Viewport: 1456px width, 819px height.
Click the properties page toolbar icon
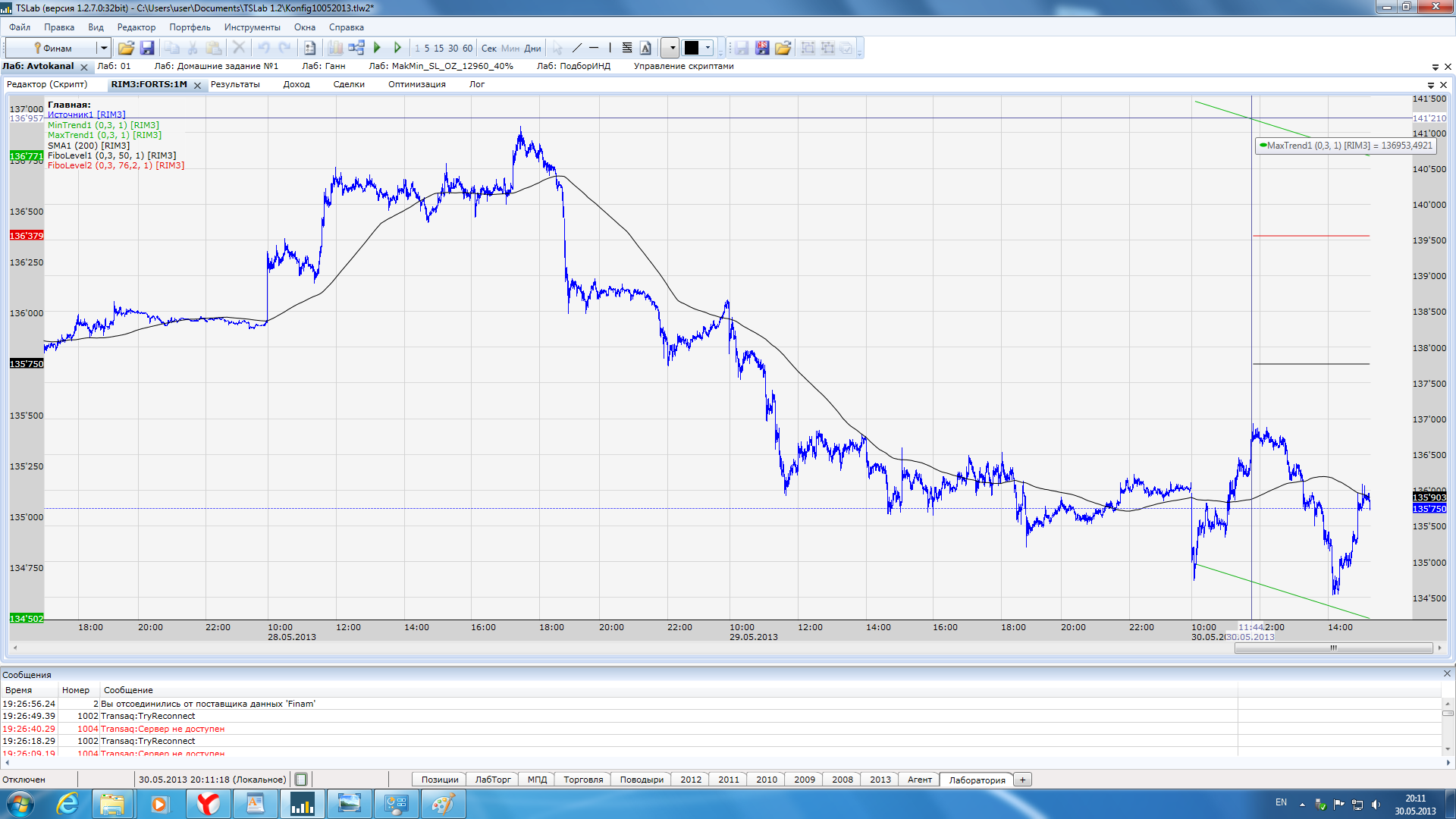click(309, 49)
